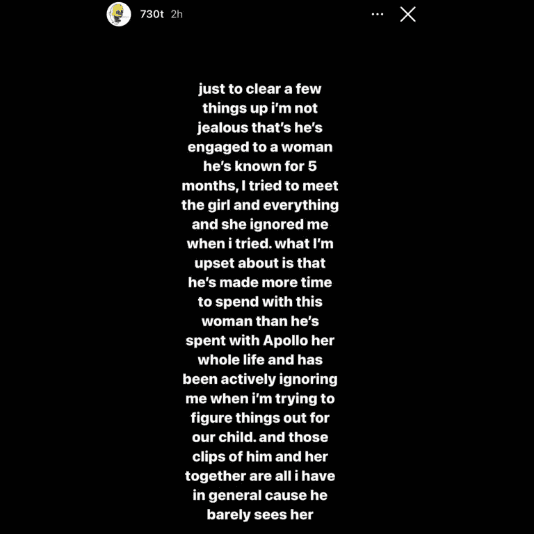Viewport: 534px width, 534px height.
Task: Tap the line 'been actively ignoring'
Action: pos(260,379)
